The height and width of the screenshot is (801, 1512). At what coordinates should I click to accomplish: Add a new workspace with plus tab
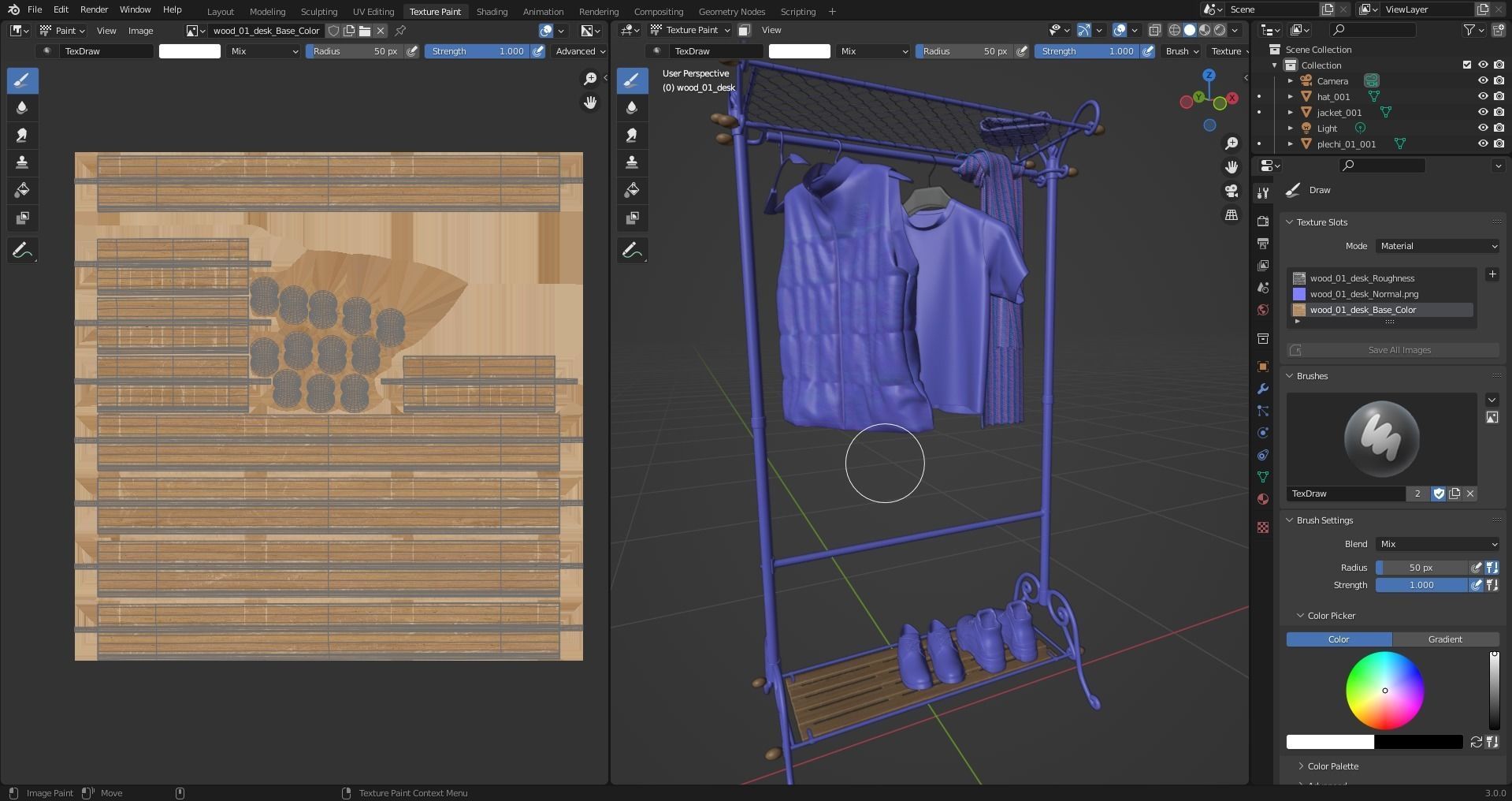832,11
